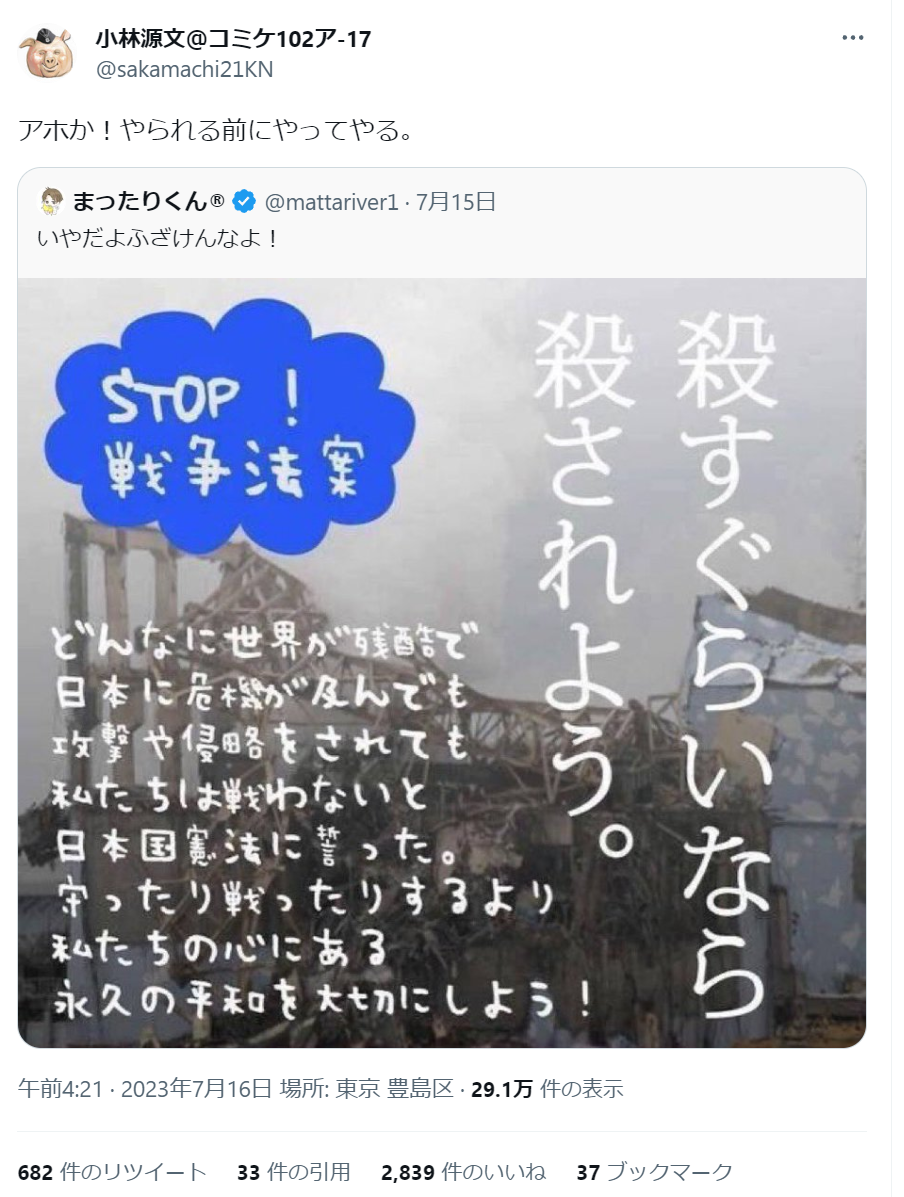Image resolution: width=904 pixels, height=1197 pixels.
Task: Open the quoted tweet image
Action: pos(442,663)
